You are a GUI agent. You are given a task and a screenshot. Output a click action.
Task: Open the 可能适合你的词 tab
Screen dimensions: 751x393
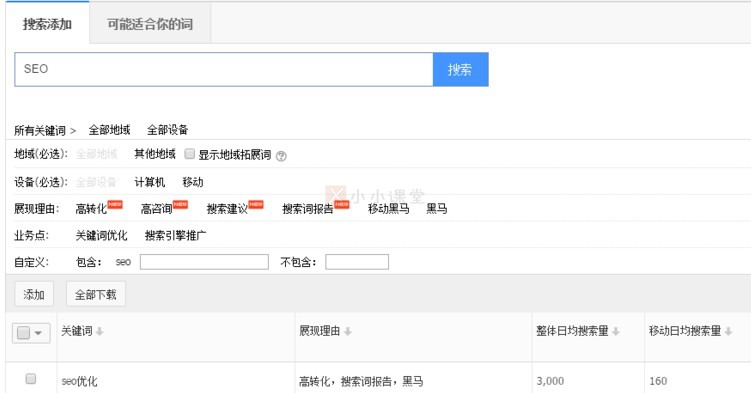click(150, 23)
